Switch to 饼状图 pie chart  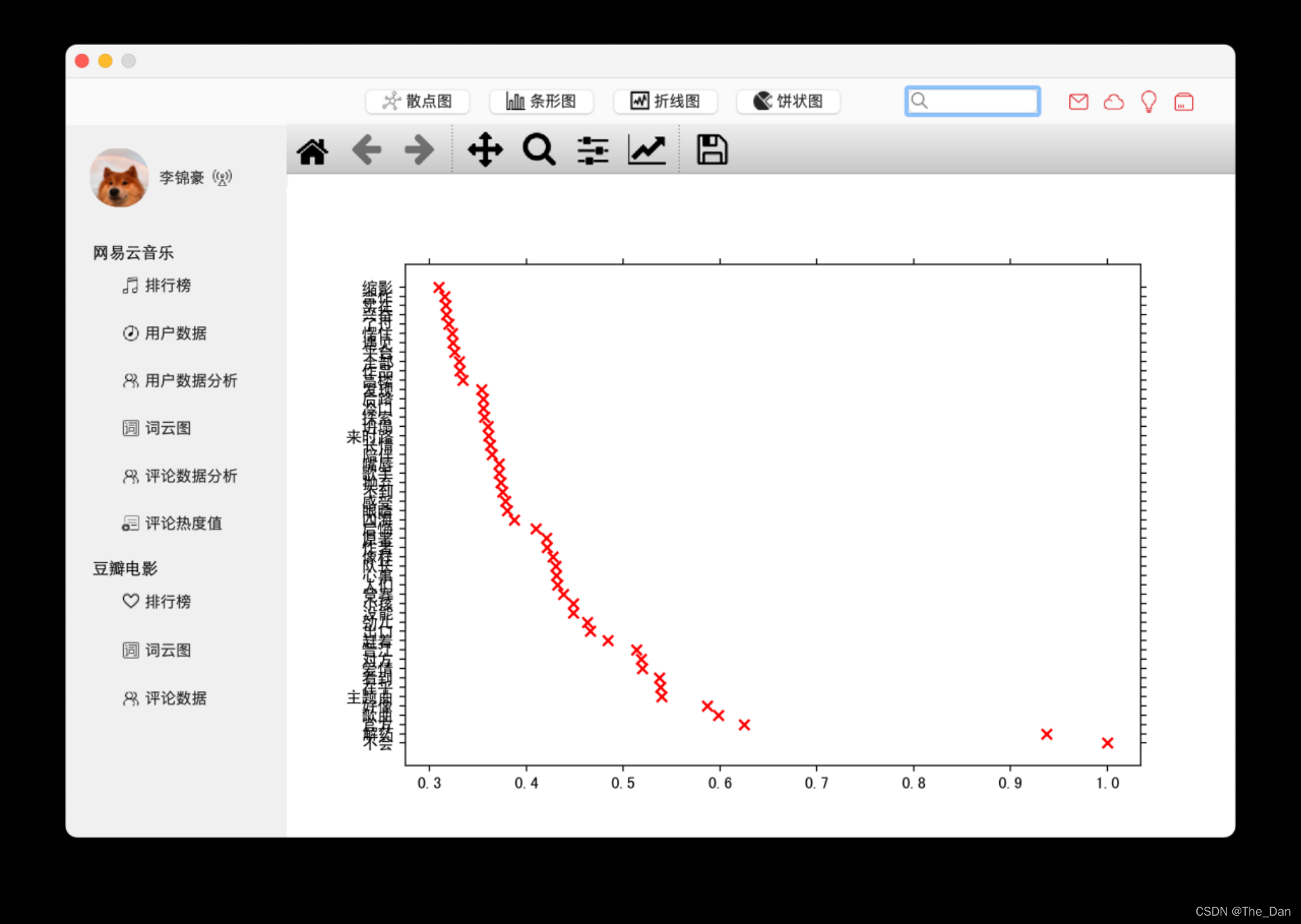[x=788, y=101]
